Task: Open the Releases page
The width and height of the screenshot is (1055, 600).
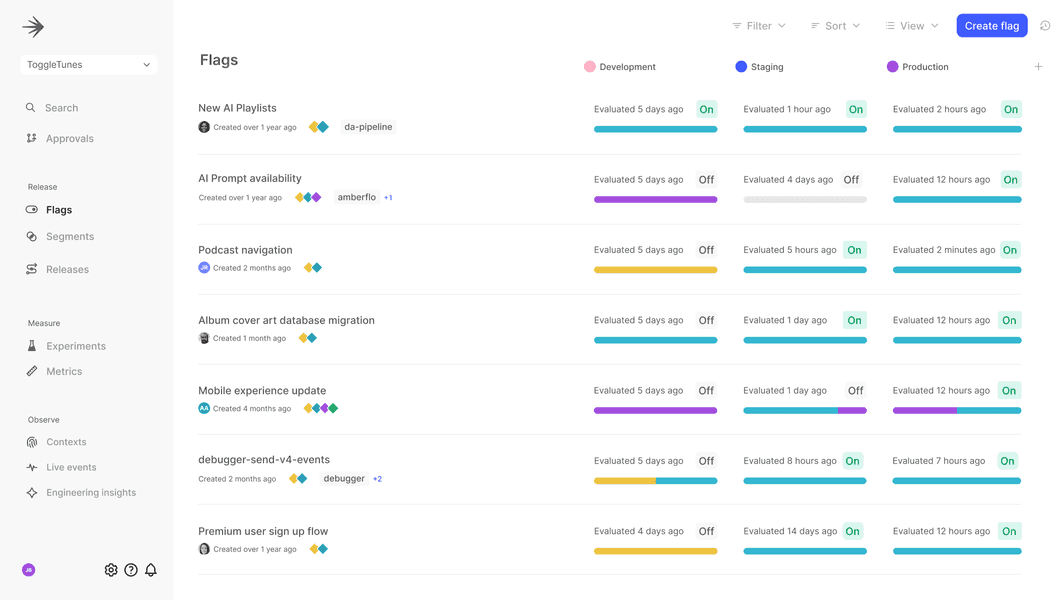Action: click(x=66, y=269)
